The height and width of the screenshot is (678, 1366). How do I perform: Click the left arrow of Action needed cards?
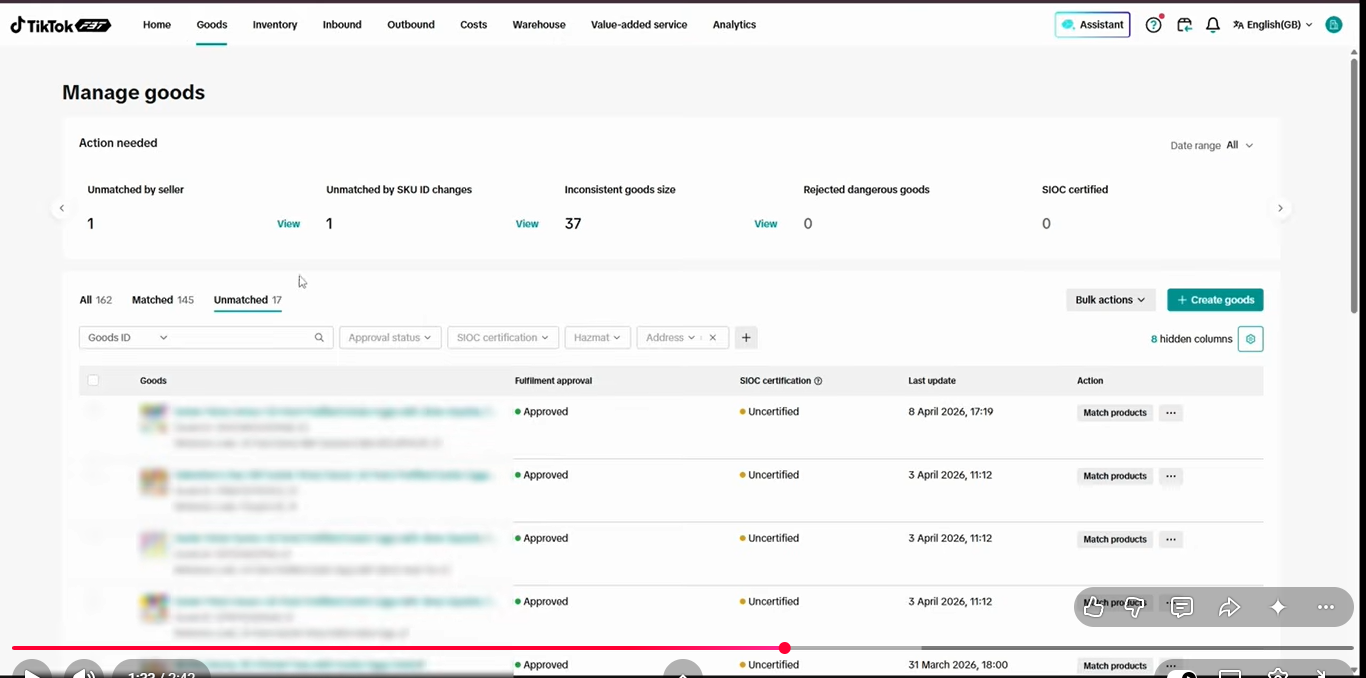point(62,208)
